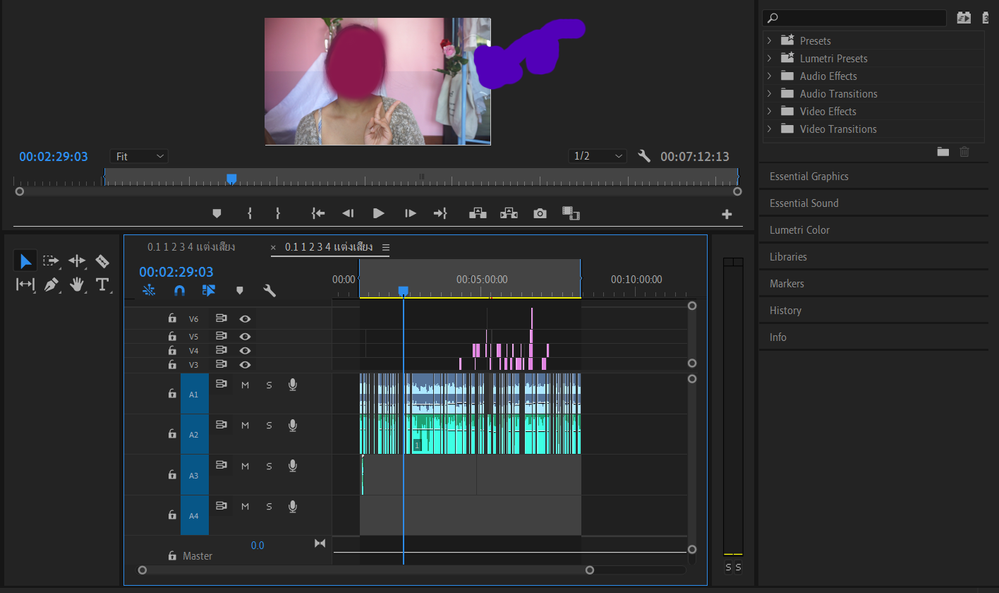Open the Fit zoom level dropdown

(139, 156)
